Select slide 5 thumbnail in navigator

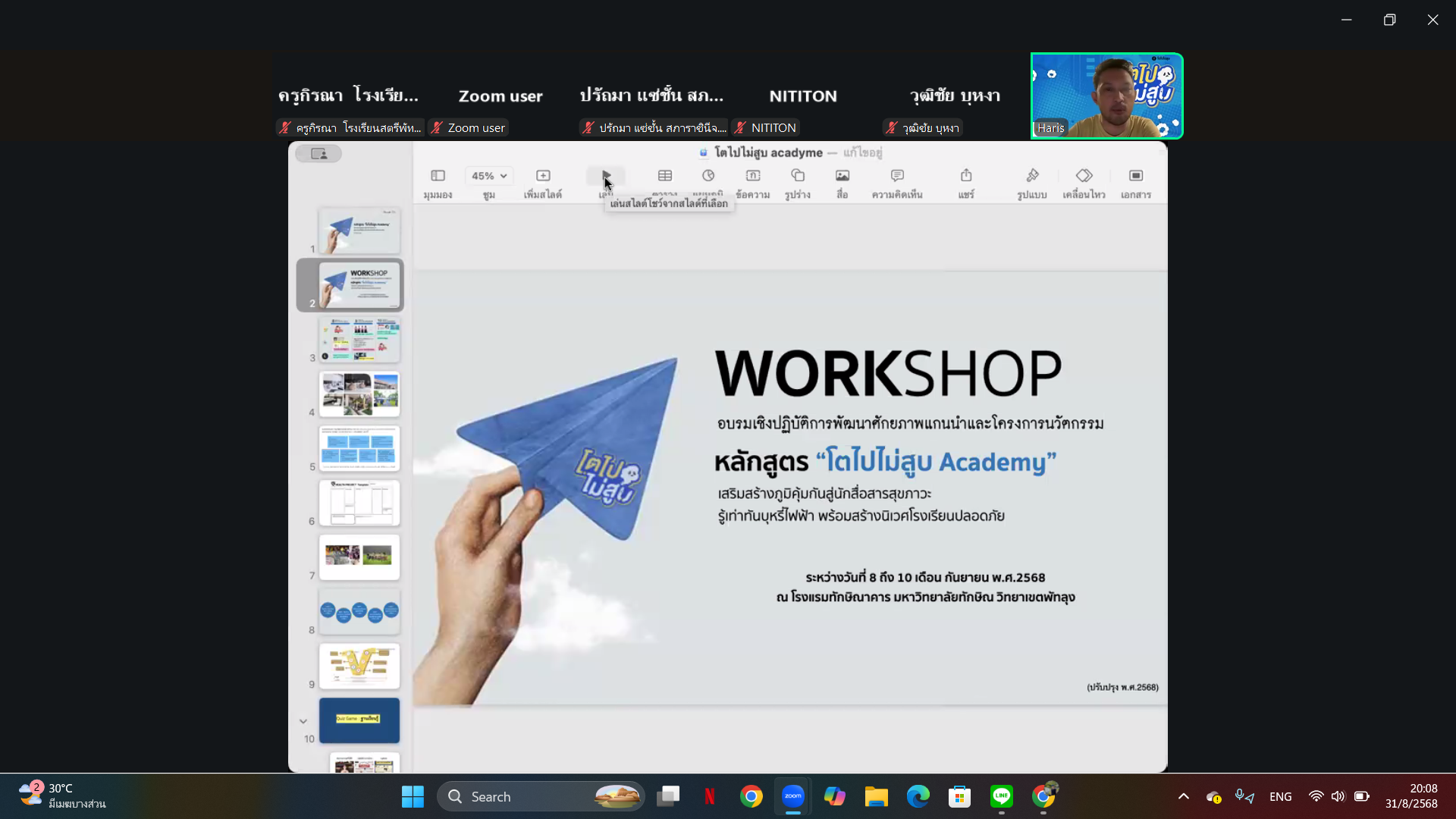(359, 448)
